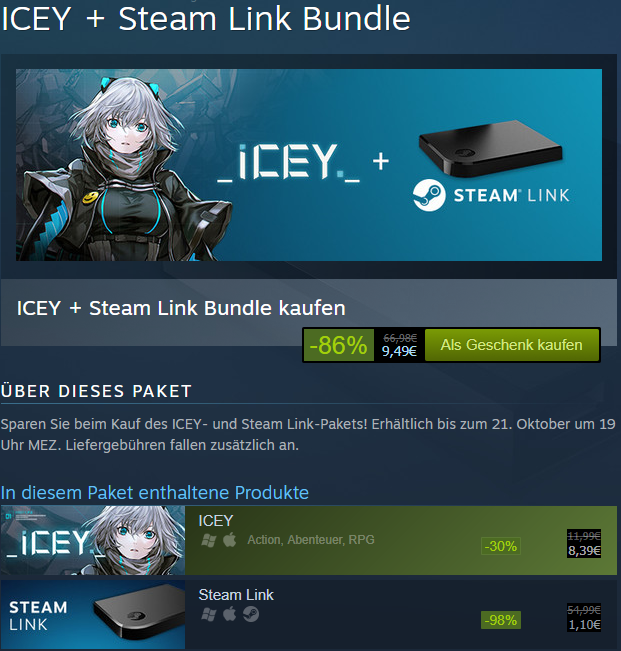Click the Windows icon in the ICEY row
This screenshot has height=651, width=621.
pos(208,540)
